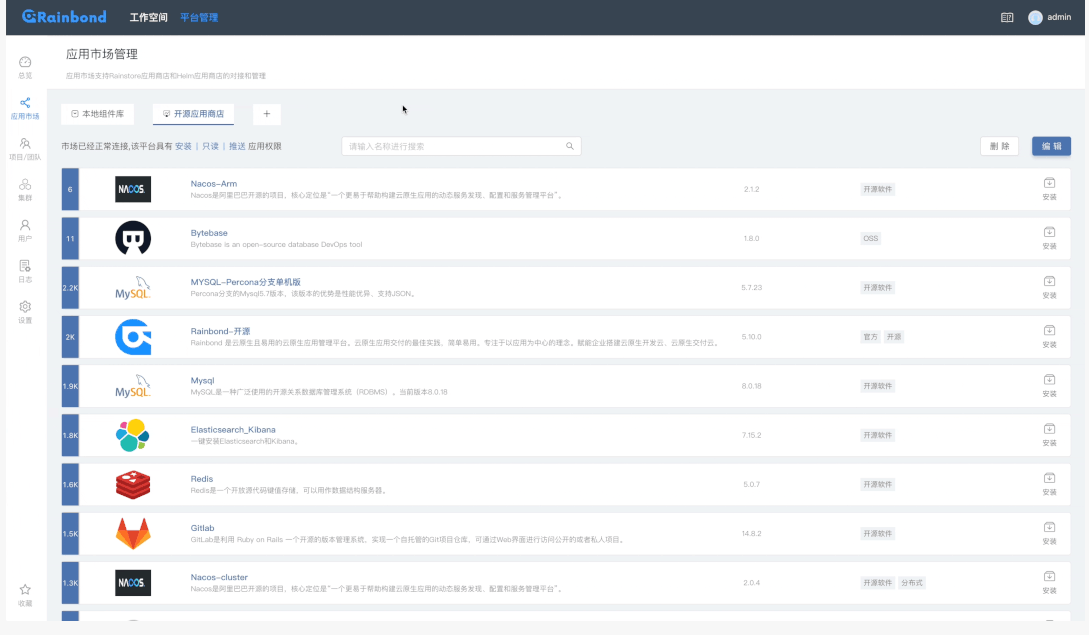Open the Nacos-cluster app link
The height and width of the screenshot is (635, 1089).
click(x=219, y=577)
